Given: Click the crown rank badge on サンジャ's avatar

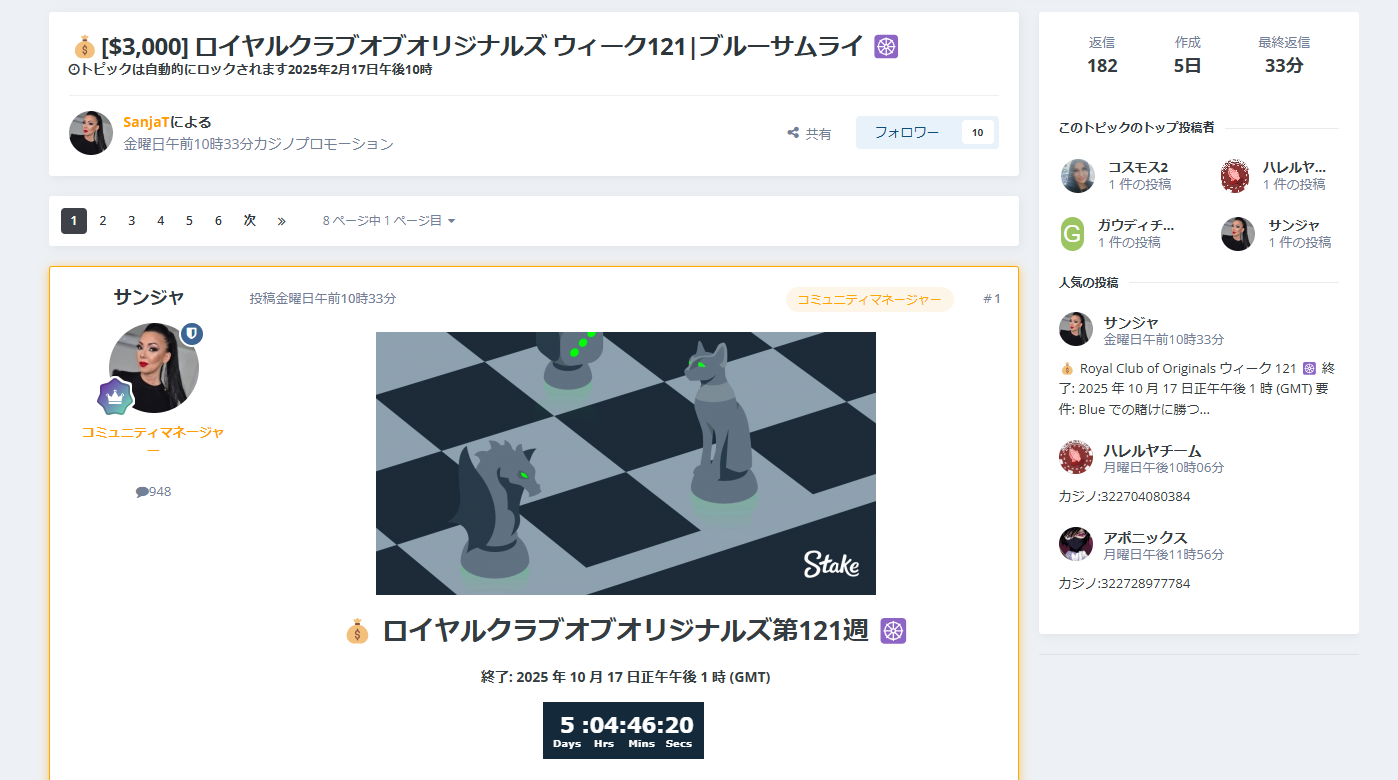Looking at the screenshot, I should (116, 397).
